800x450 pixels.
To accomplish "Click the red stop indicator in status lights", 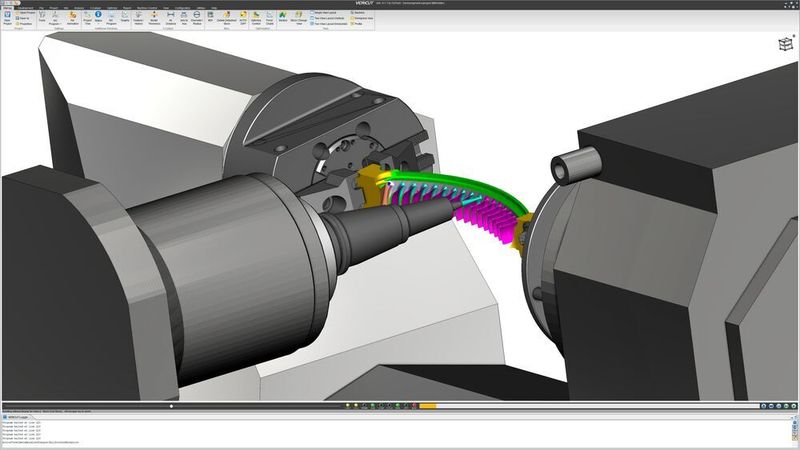I will [414, 406].
